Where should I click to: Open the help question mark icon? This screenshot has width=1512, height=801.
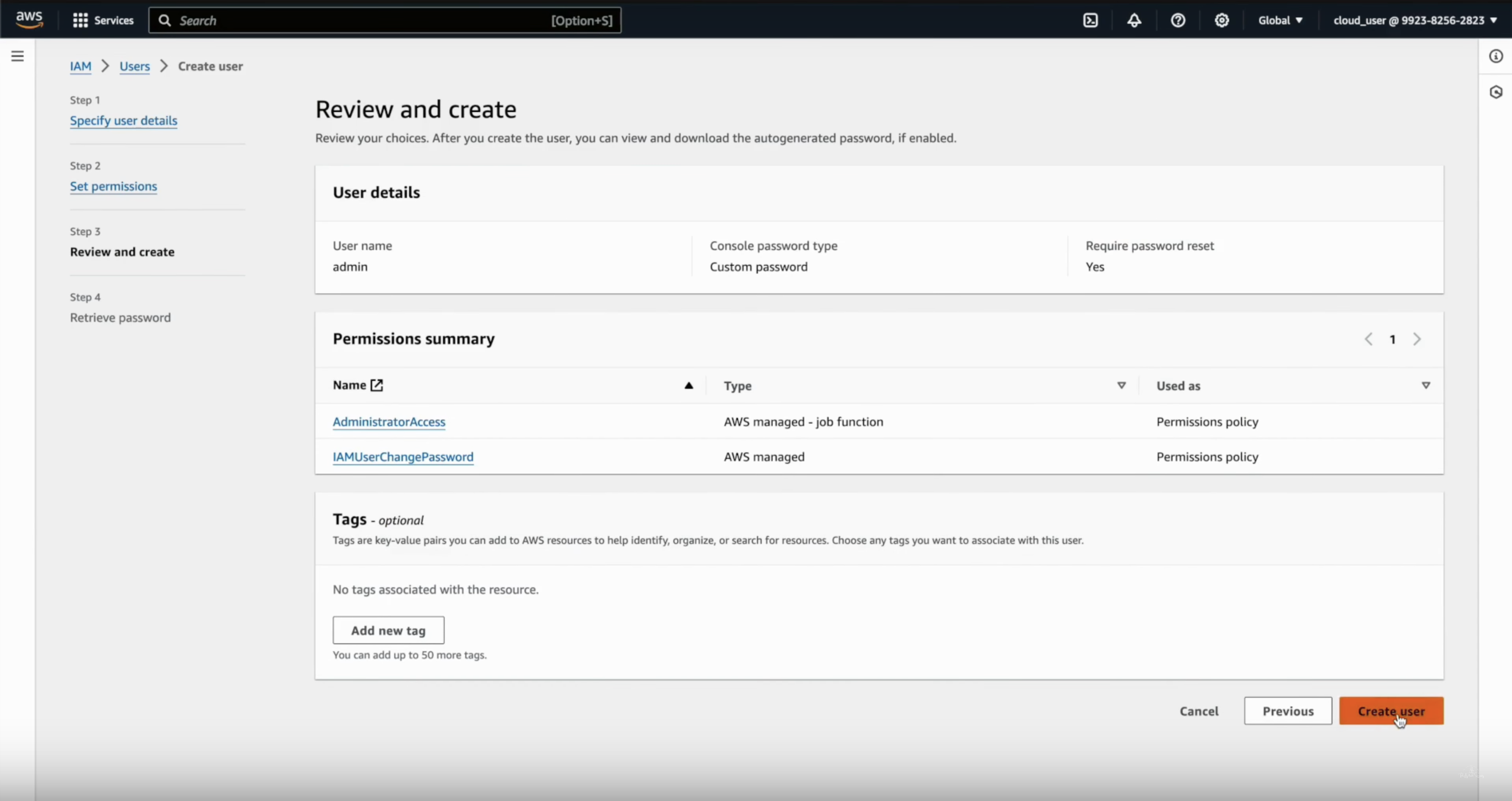[x=1178, y=21]
